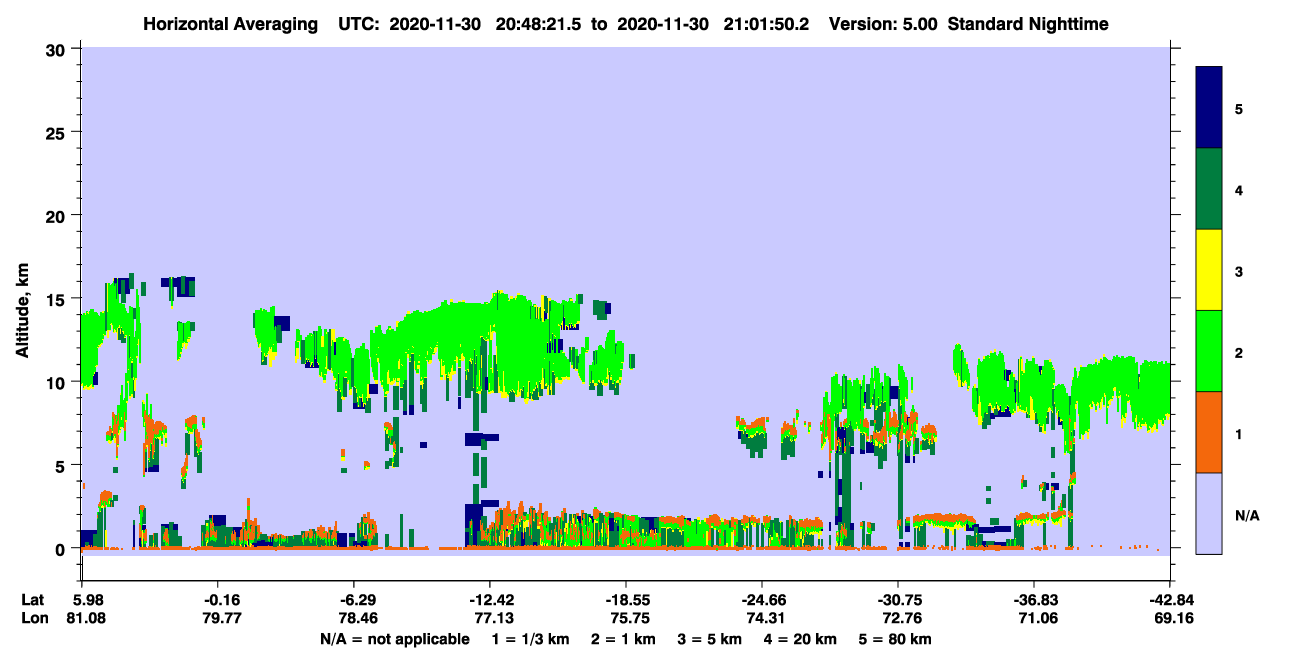Click the color bar label '4'
Viewport: 1300px width, 667px height.
coord(1239,189)
